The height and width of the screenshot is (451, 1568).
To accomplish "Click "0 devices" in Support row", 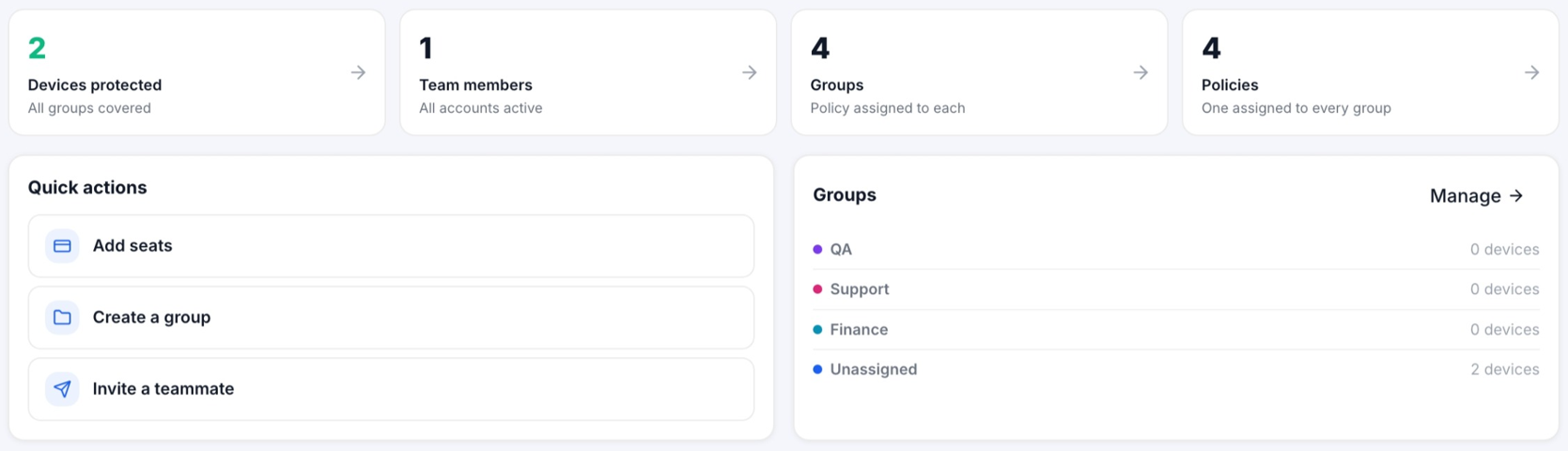I will (x=1505, y=289).
